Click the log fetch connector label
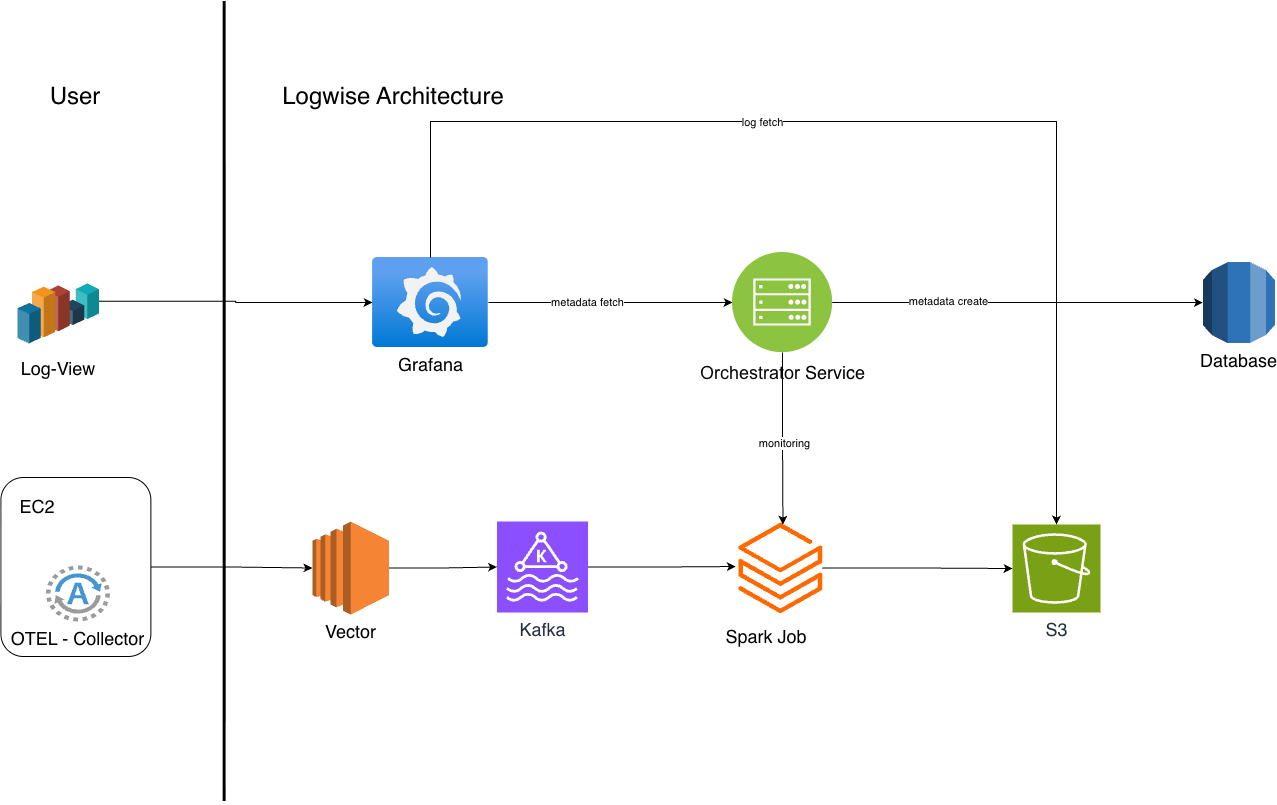 coord(761,122)
